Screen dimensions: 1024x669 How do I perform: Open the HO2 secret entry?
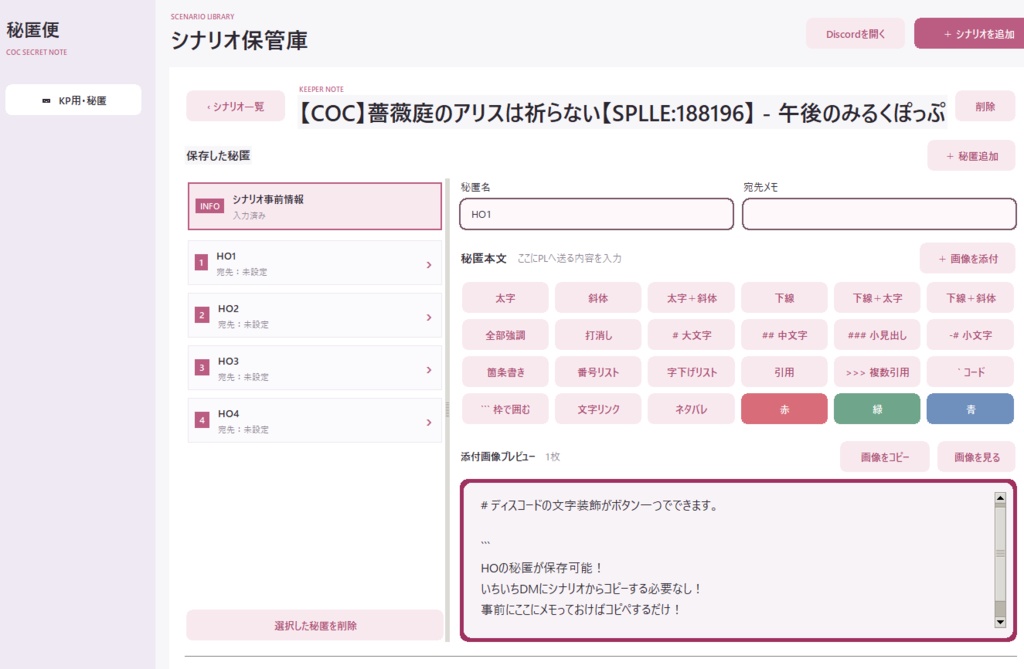[315, 316]
